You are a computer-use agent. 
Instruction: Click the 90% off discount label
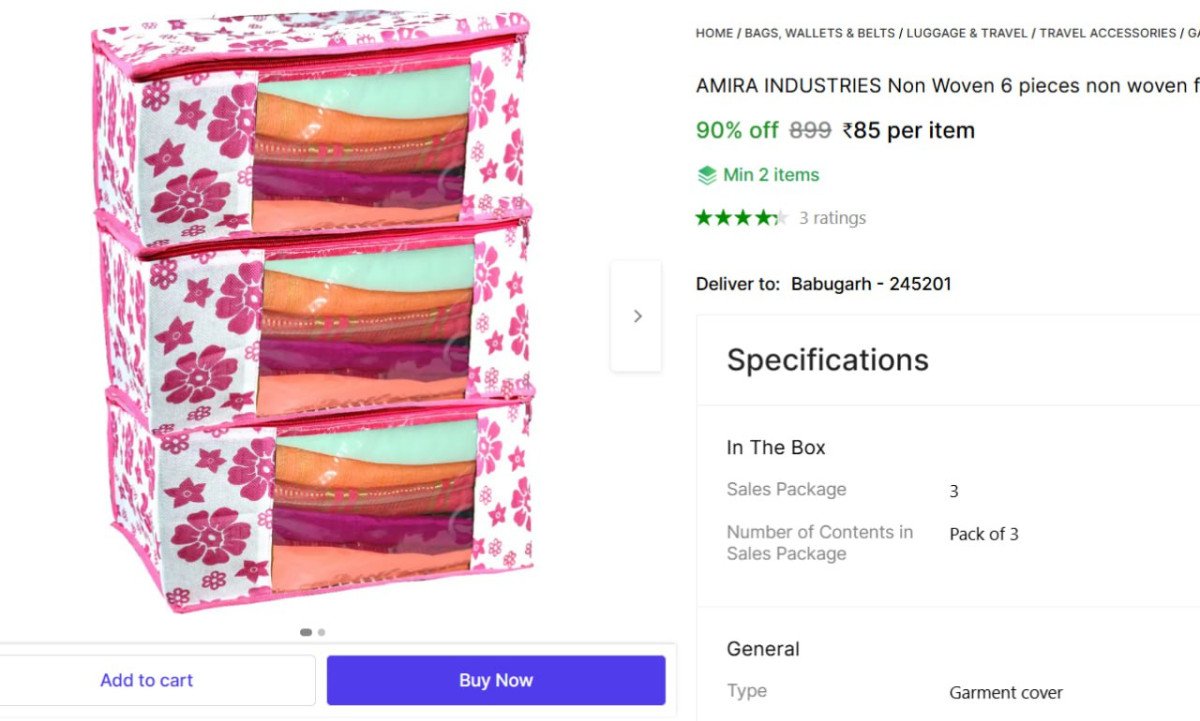[x=737, y=130]
